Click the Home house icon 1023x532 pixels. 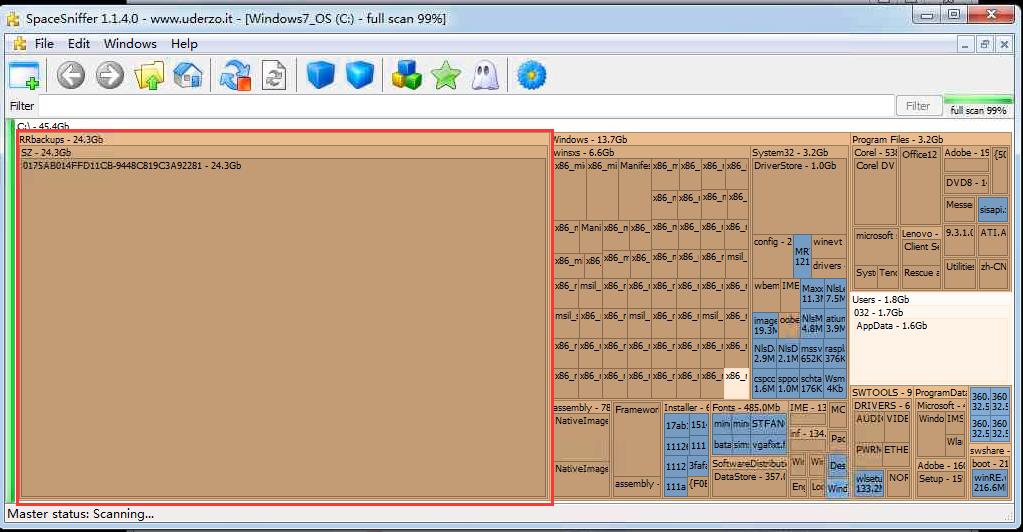(188, 76)
